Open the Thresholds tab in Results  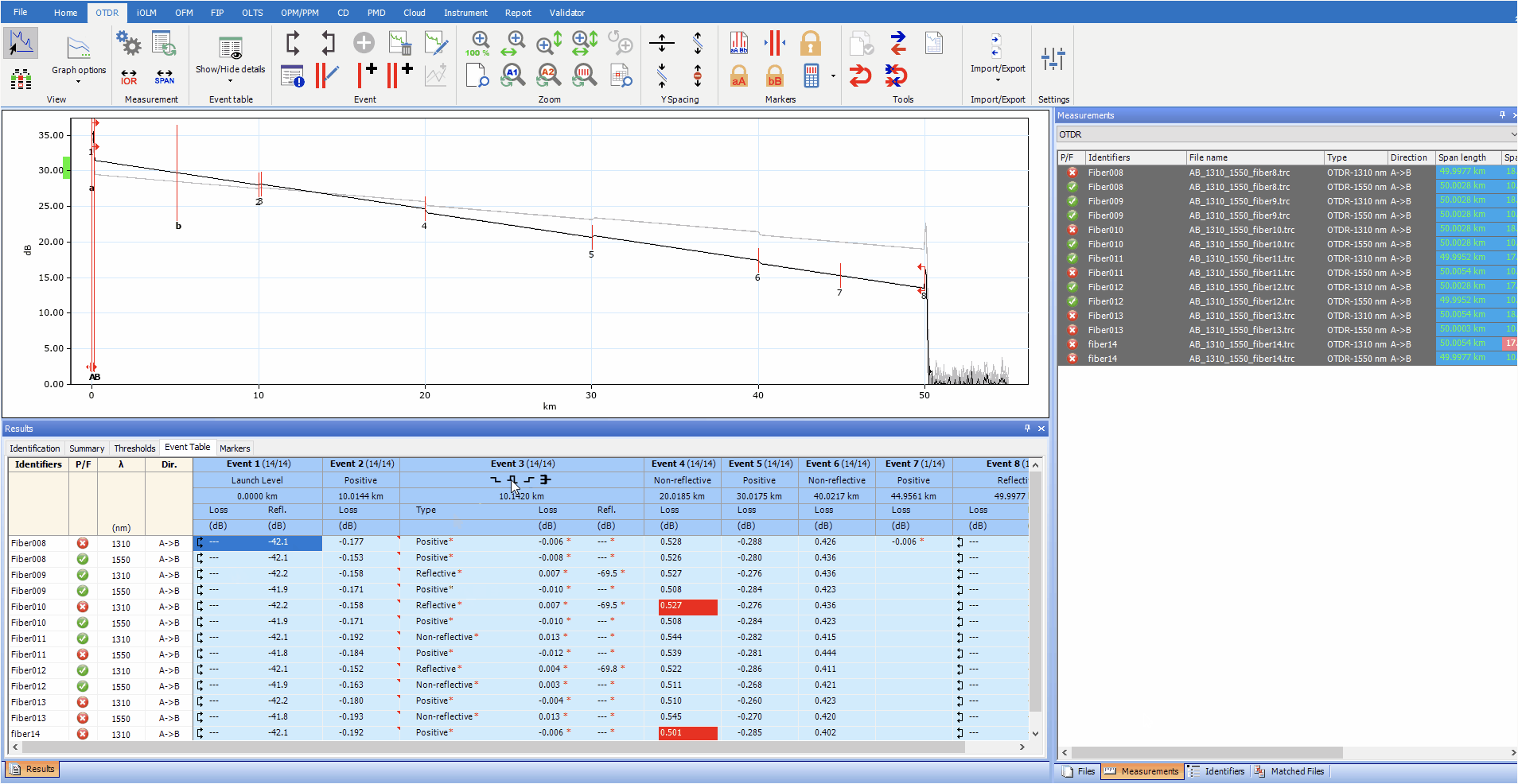(134, 448)
